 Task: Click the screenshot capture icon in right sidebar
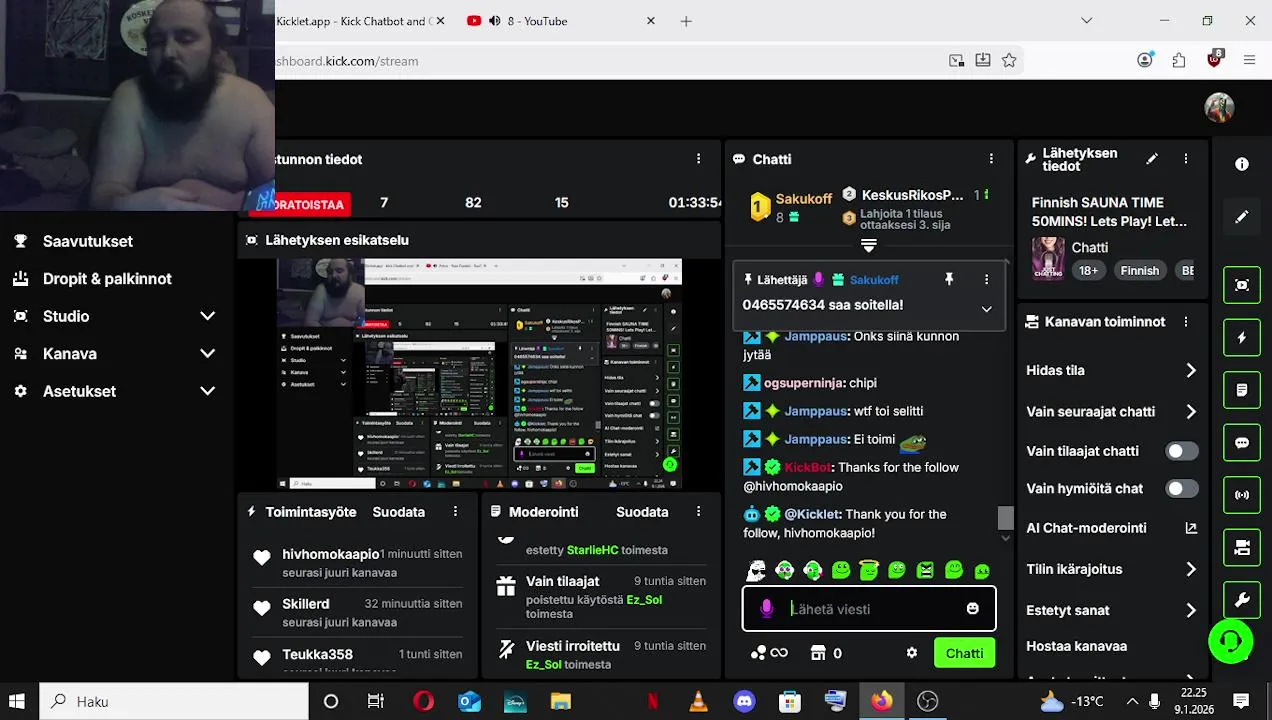coord(1242,285)
